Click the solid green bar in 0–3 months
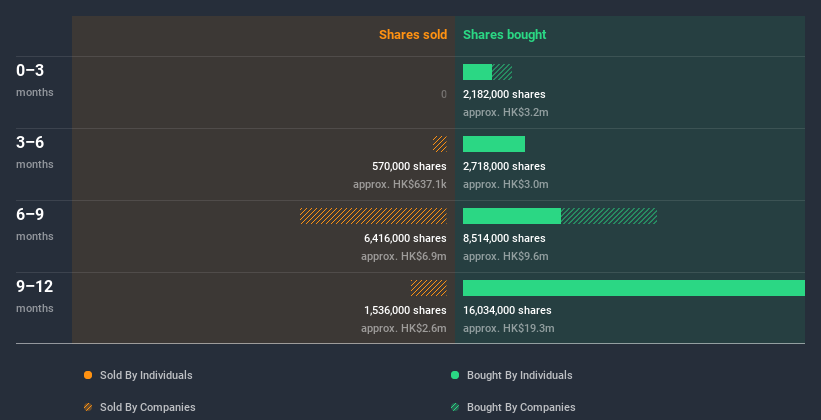The width and height of the screenshot is (821, 420). tap(478, 72)
